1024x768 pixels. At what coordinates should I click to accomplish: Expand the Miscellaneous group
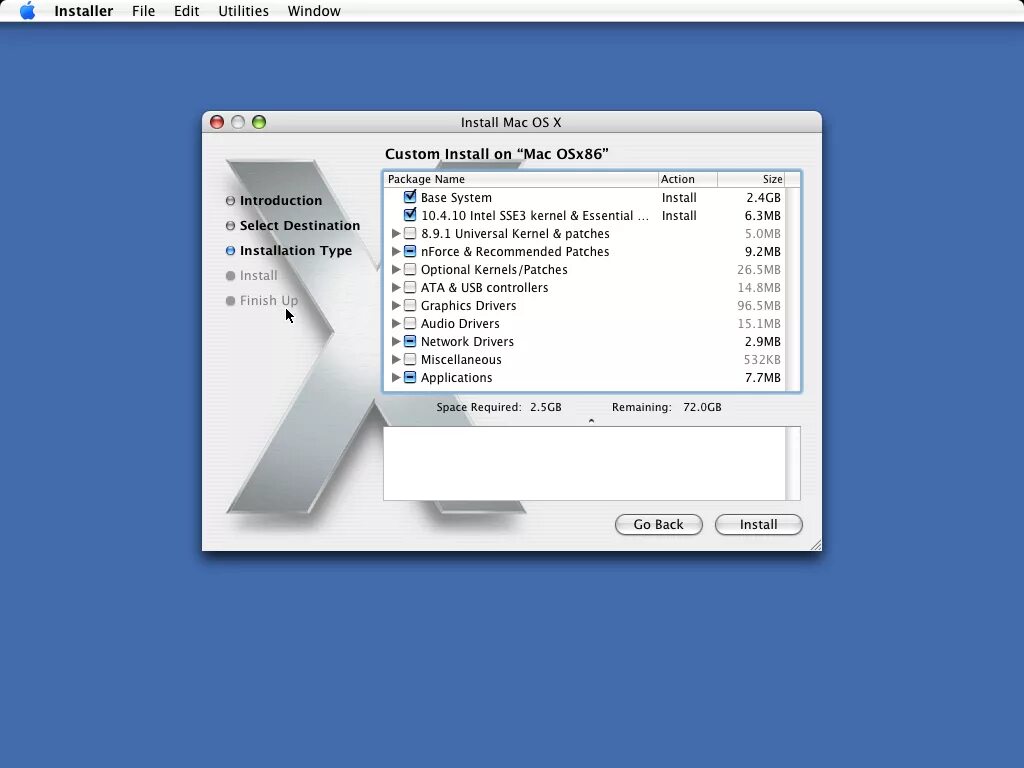coord(396,359)
